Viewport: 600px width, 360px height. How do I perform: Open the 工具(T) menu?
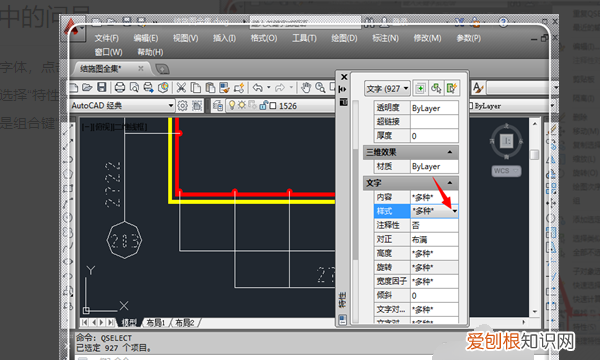point(305,38)
